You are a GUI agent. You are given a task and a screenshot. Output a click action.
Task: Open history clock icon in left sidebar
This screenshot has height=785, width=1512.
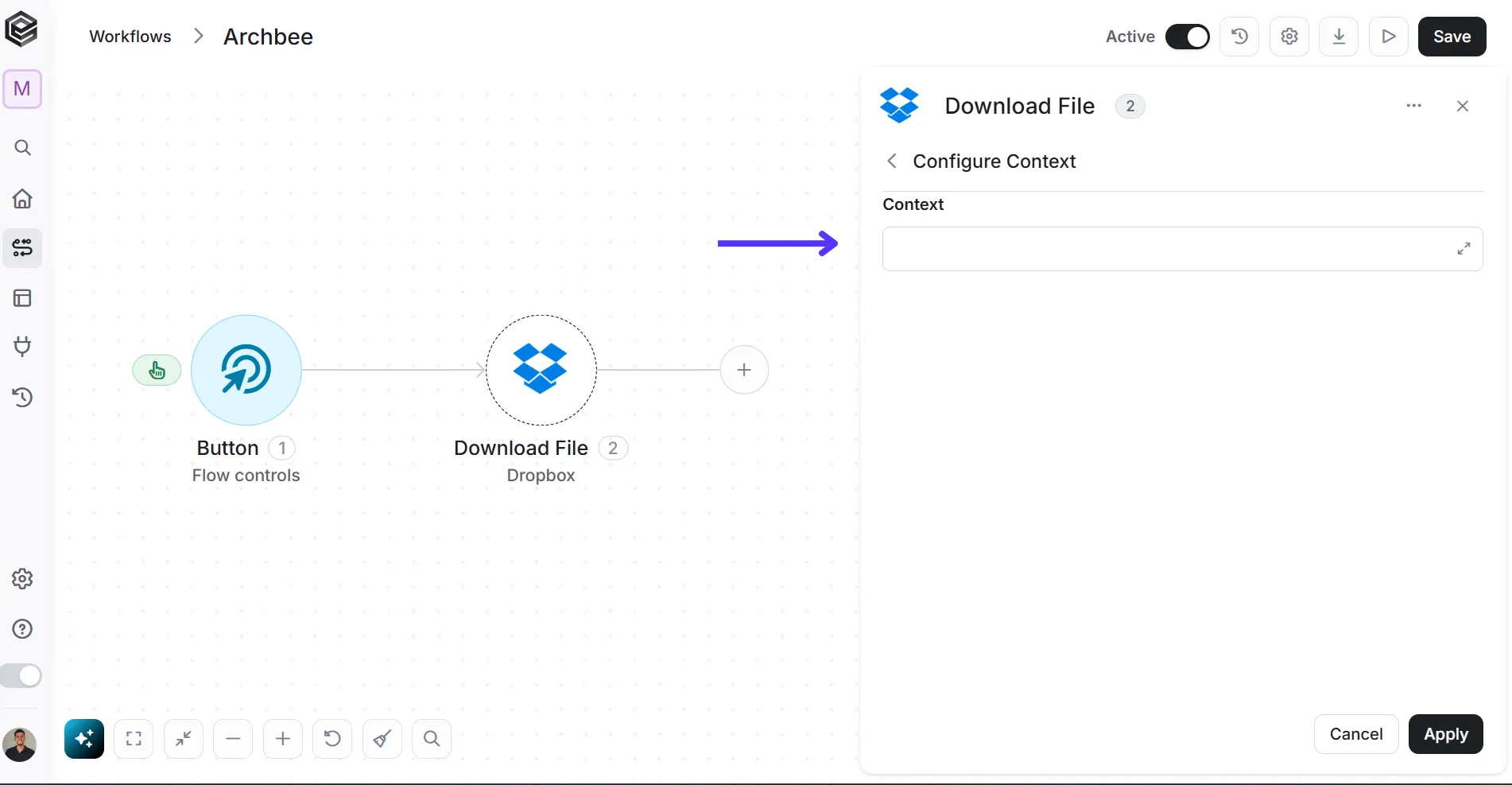22,397
